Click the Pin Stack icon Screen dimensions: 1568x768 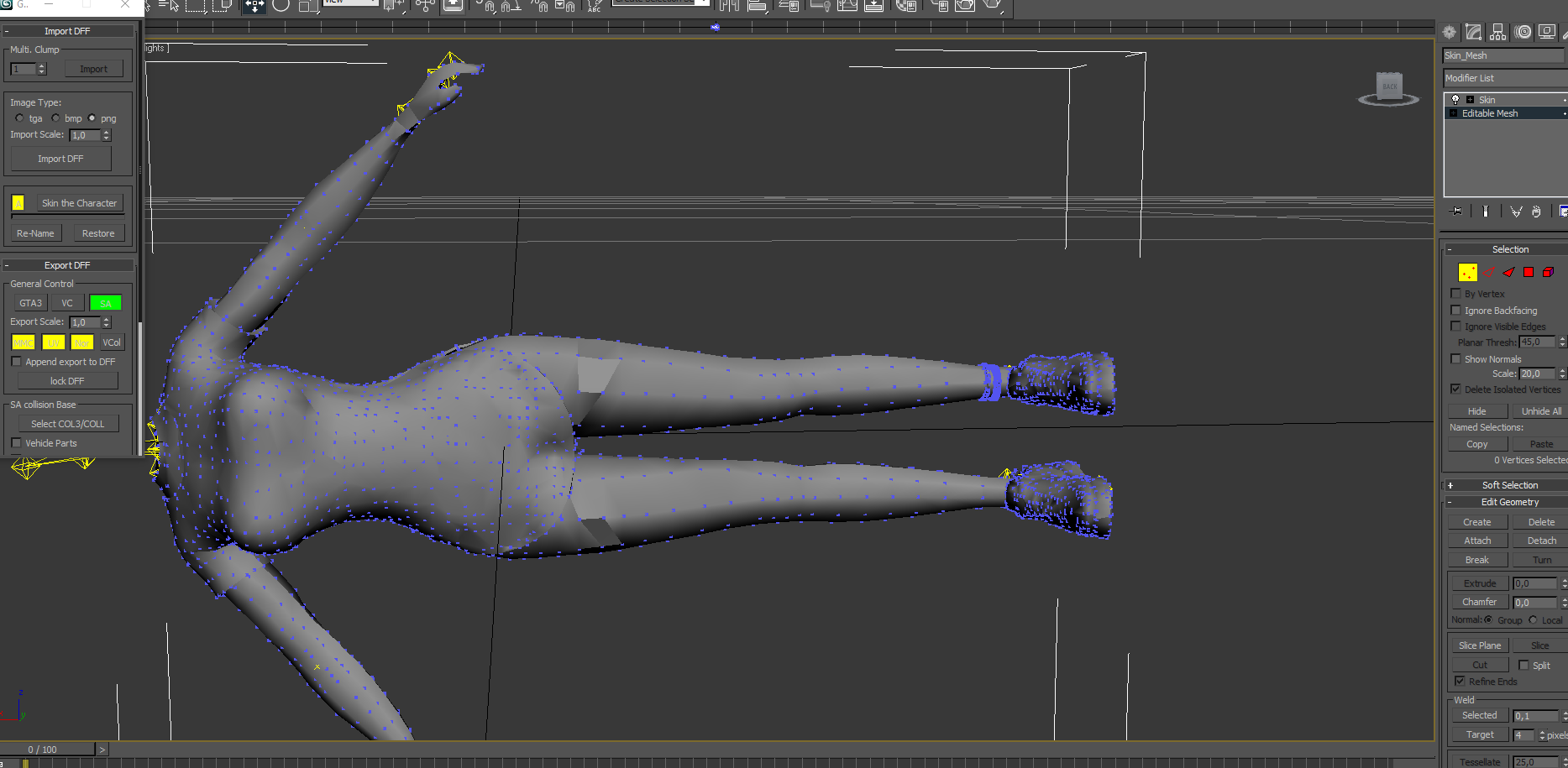point(1456,212)
